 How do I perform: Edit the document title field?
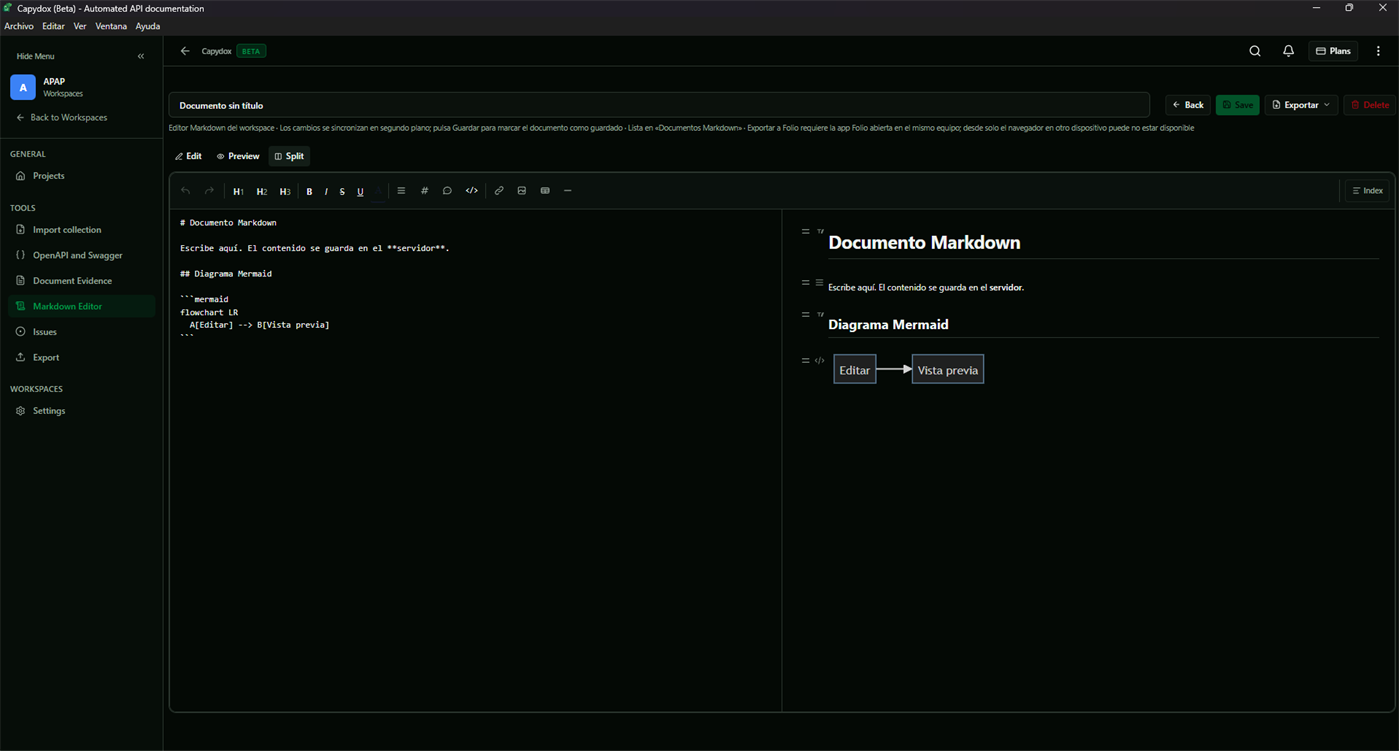(659, 105)
